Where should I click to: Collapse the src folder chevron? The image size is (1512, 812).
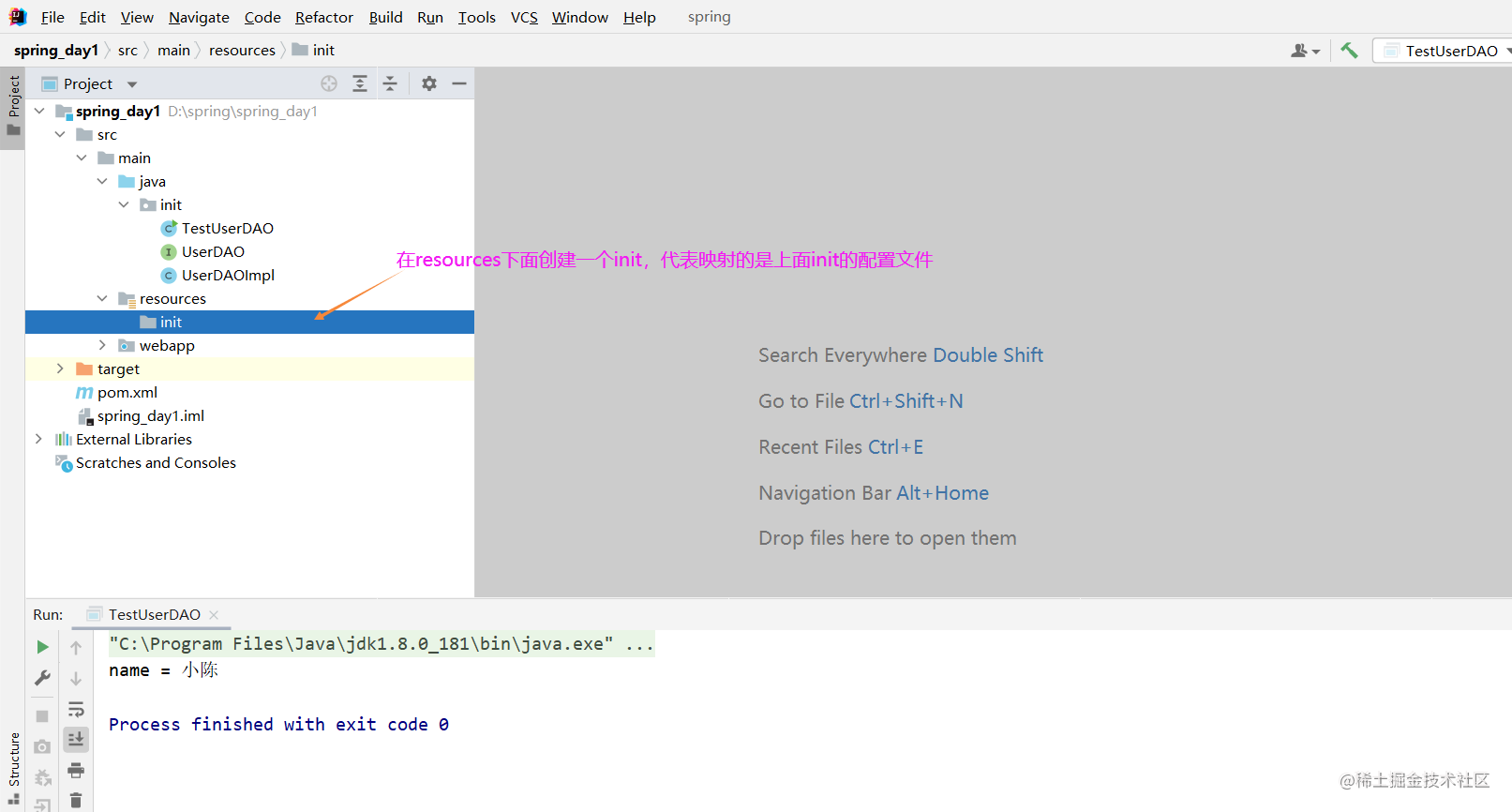[x=60, y=134]
